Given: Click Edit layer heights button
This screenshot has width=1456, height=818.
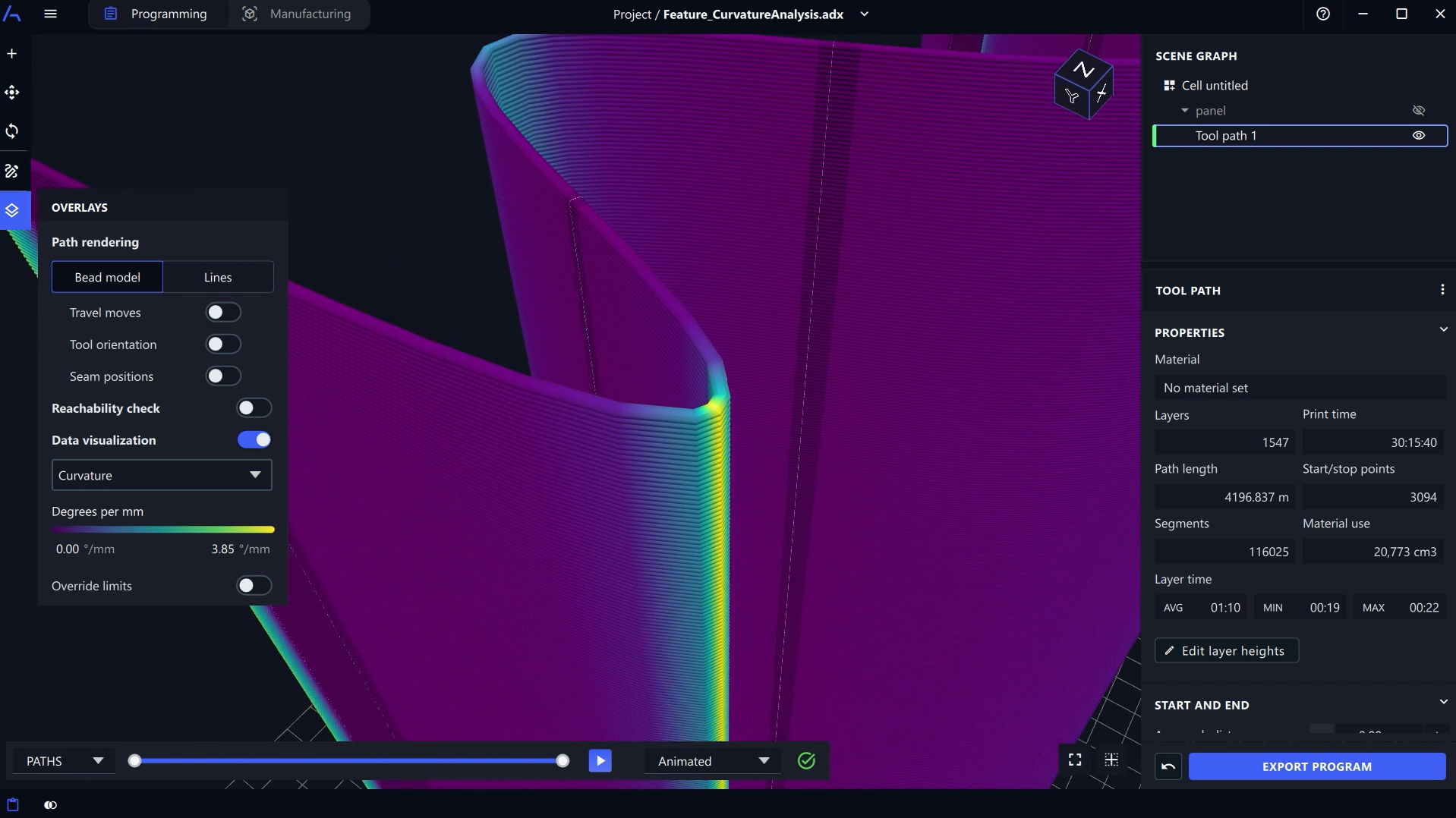Looking at the screenshot, I should point(1226,651).
